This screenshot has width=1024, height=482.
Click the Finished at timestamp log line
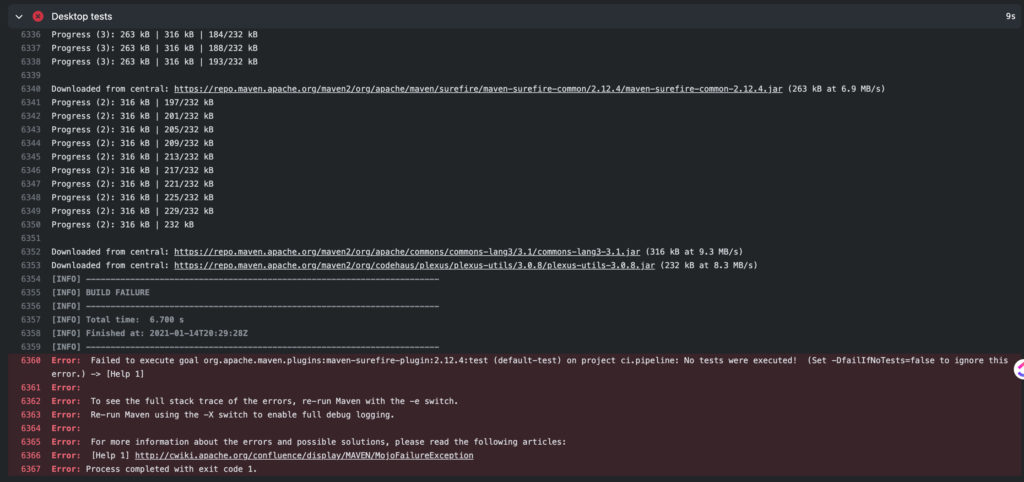pos(150,334)
